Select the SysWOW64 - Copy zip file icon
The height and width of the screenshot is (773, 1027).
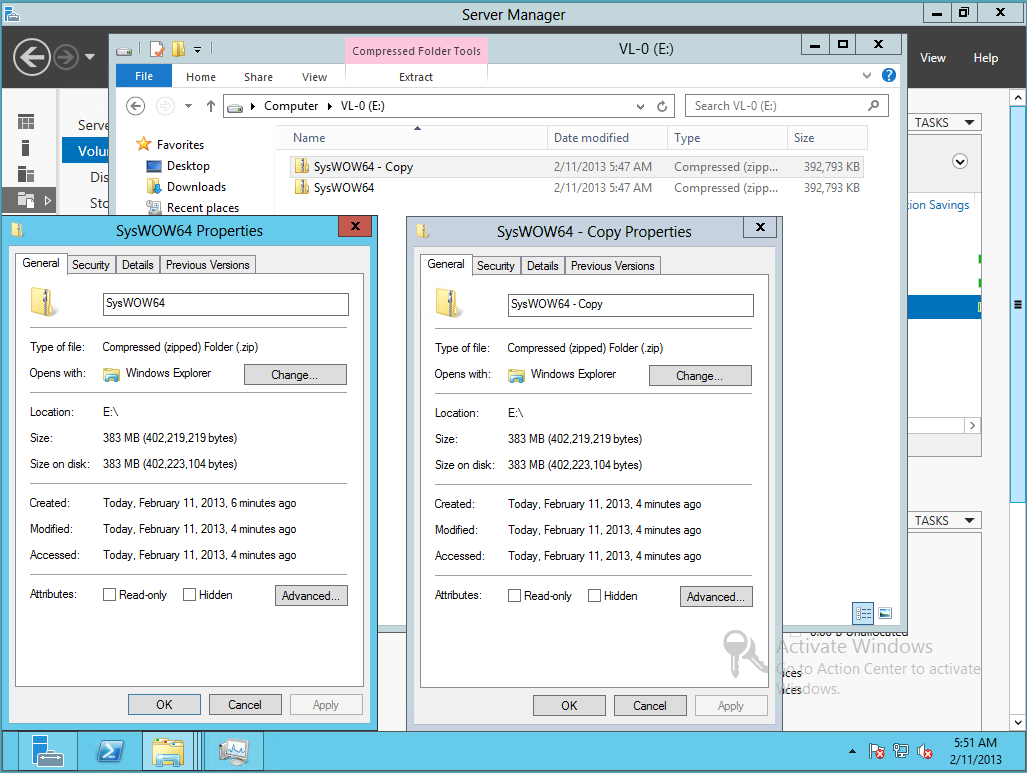[301, 166]
